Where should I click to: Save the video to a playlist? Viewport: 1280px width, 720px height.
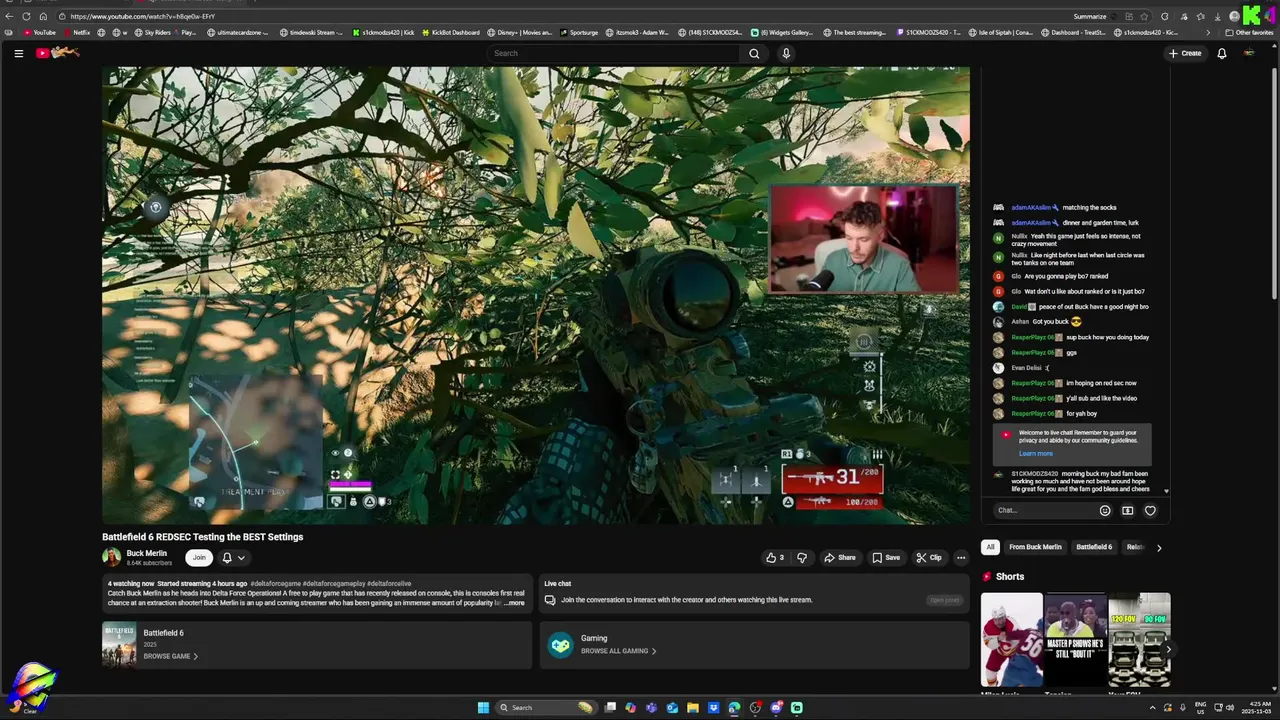886,557
